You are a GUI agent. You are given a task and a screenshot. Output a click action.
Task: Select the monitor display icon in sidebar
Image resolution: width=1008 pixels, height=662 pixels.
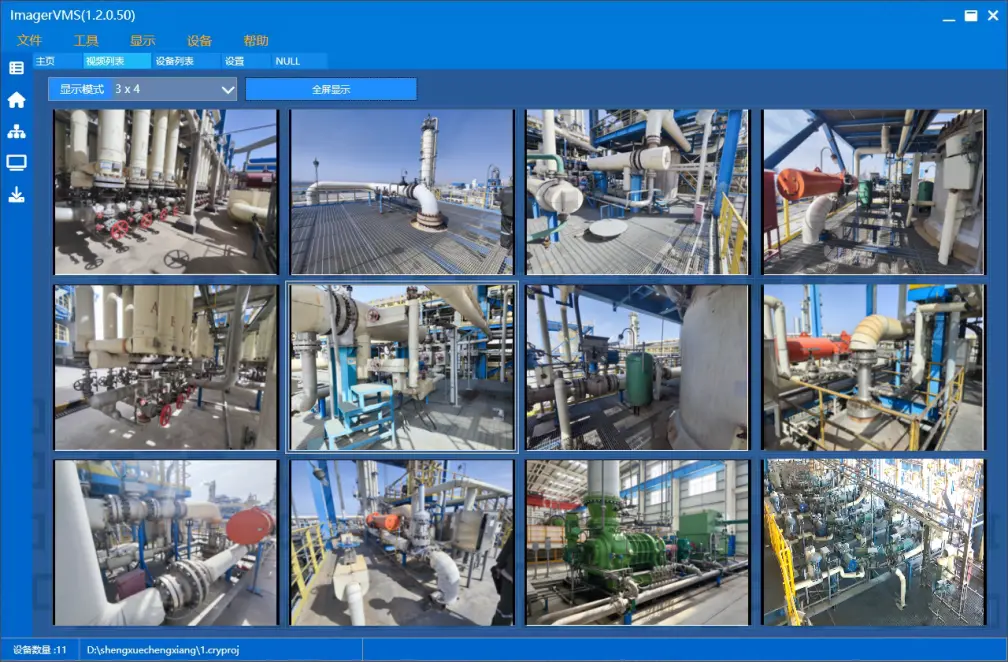coord(16,162)
